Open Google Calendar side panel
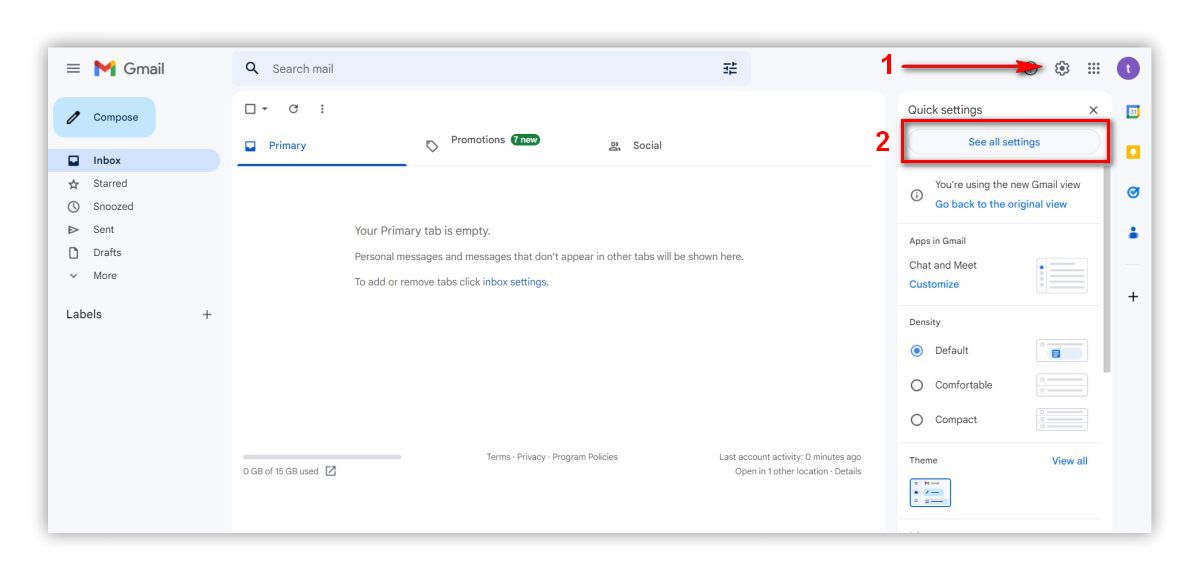1199x581 pixels. [x=1133, y=112]
